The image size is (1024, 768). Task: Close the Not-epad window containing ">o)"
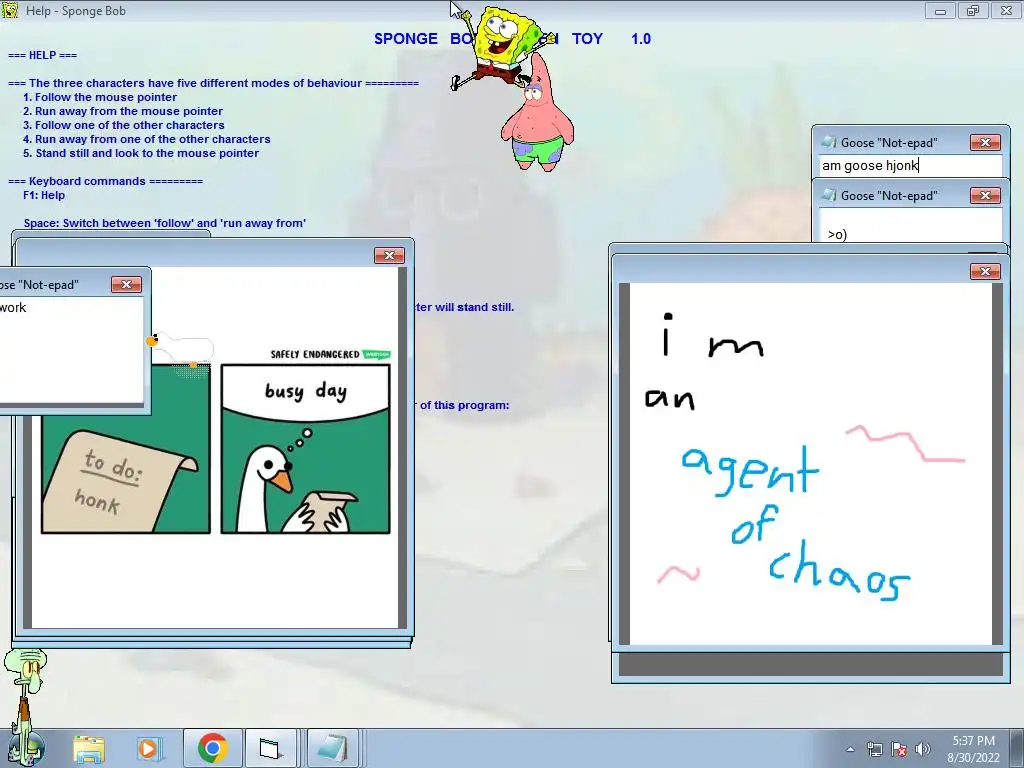(985, 195)
